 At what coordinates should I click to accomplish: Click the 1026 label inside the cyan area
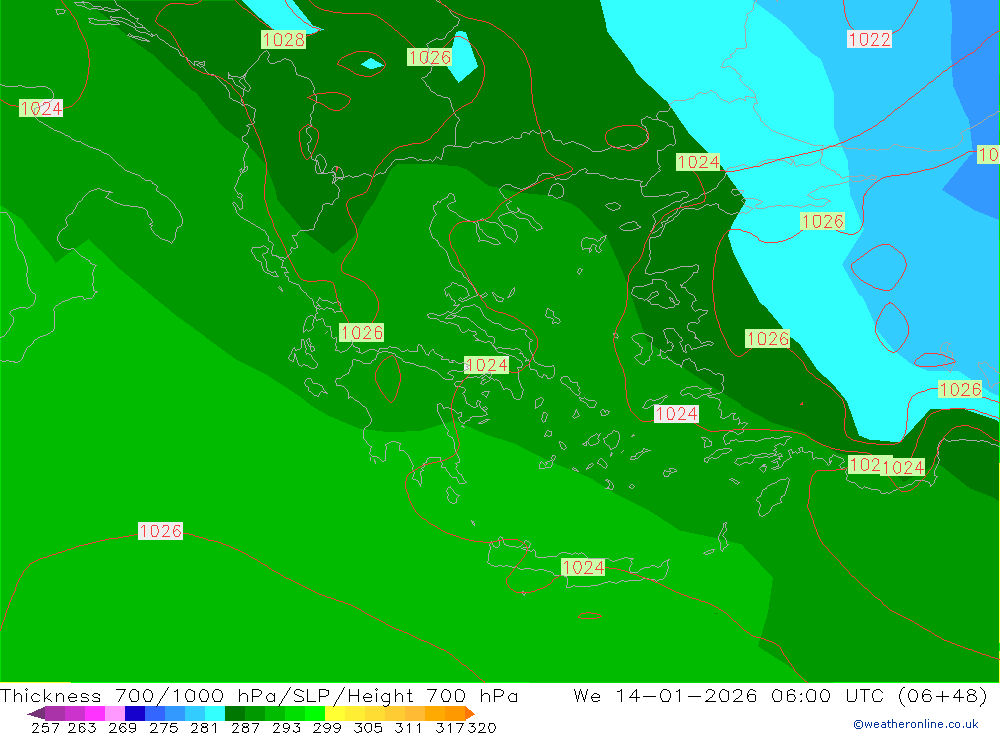tap(823, 221)
